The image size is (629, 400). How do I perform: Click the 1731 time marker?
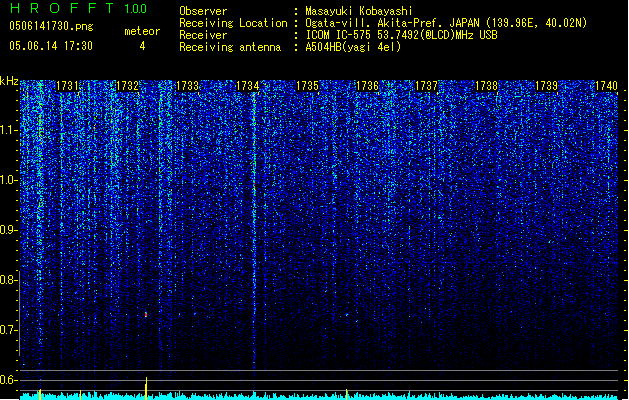67,86
